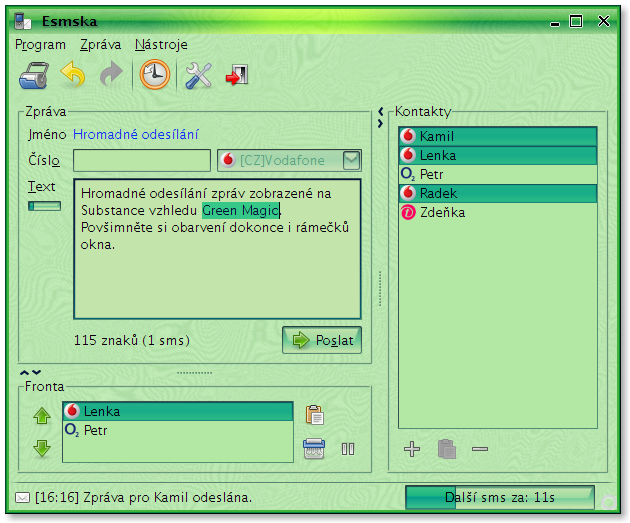This screenshot has height=523, width=630.
Task: Open message history clock icon
Action: coord(155,74)
